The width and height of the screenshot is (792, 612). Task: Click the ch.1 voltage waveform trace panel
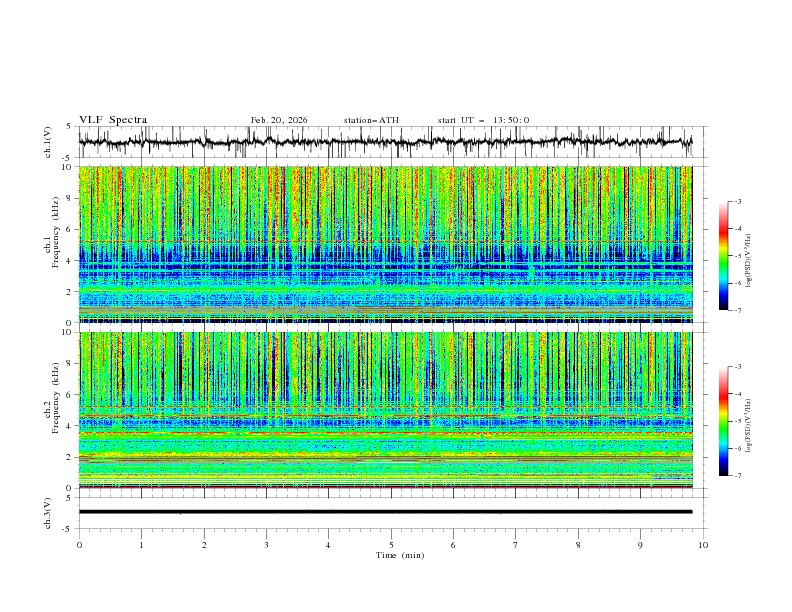390,142
